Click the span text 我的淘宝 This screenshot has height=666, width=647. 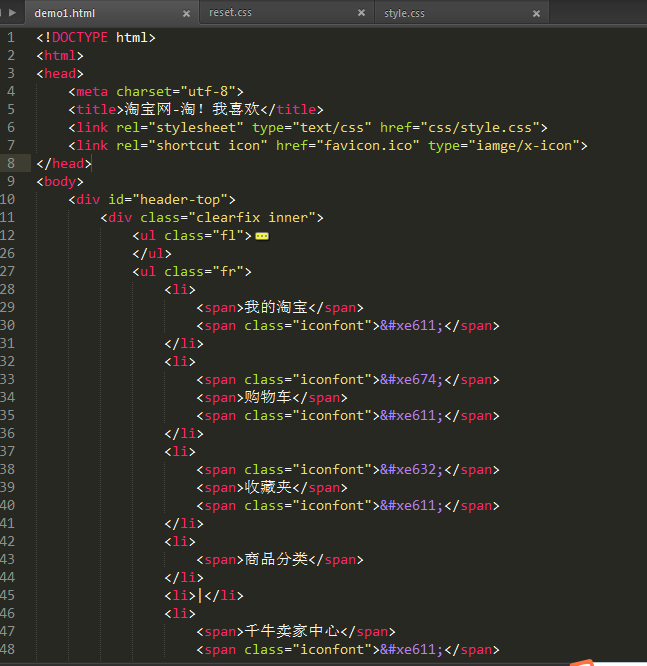tap(276, 307)
